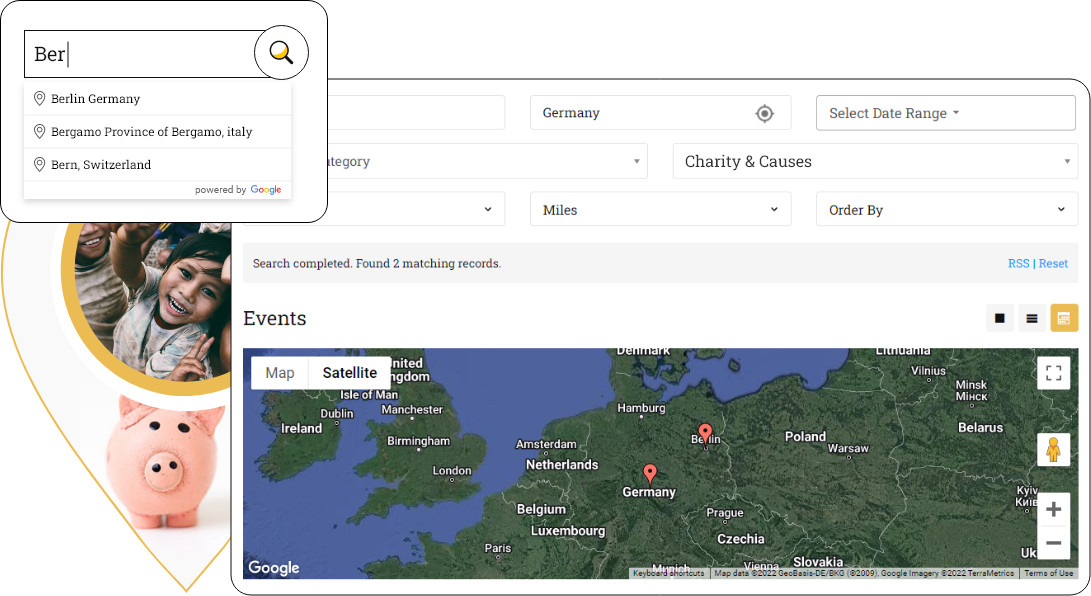
Task: Click the red marker over Germany
Action: pyautogui.click(x=650, y=473)
